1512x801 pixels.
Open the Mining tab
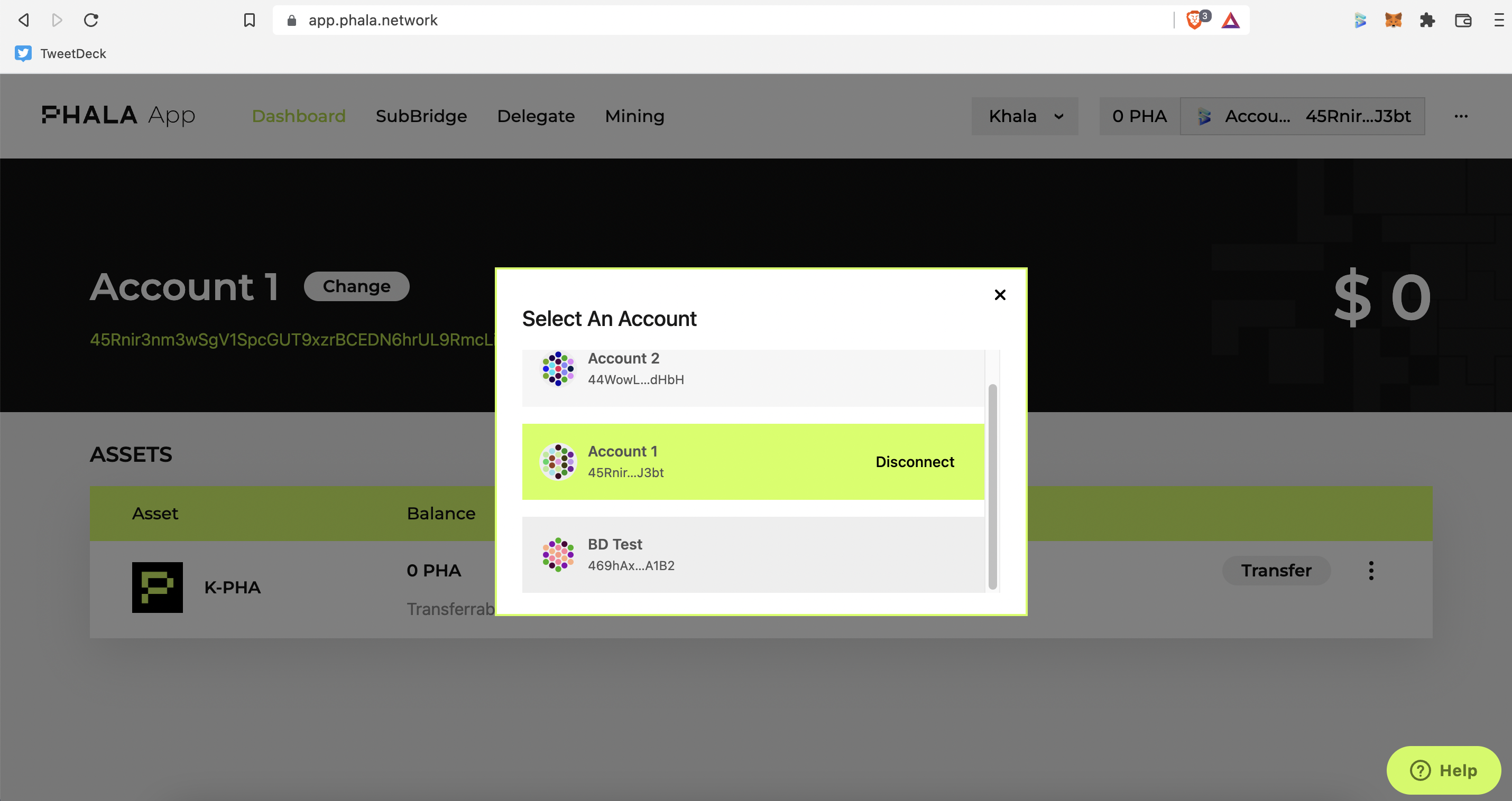point(634,116)
